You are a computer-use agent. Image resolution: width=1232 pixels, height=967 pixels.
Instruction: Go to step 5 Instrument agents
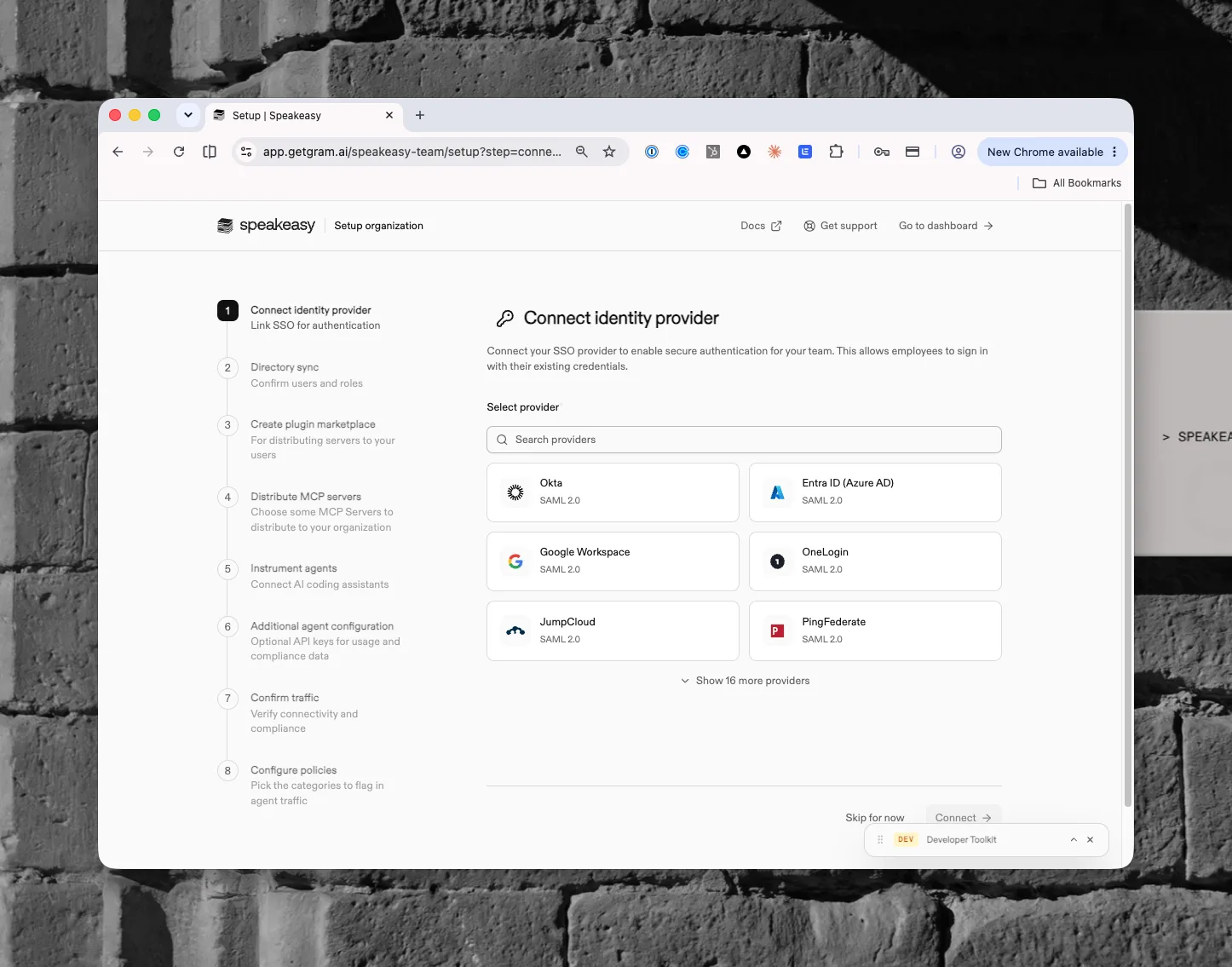[303, 576]
